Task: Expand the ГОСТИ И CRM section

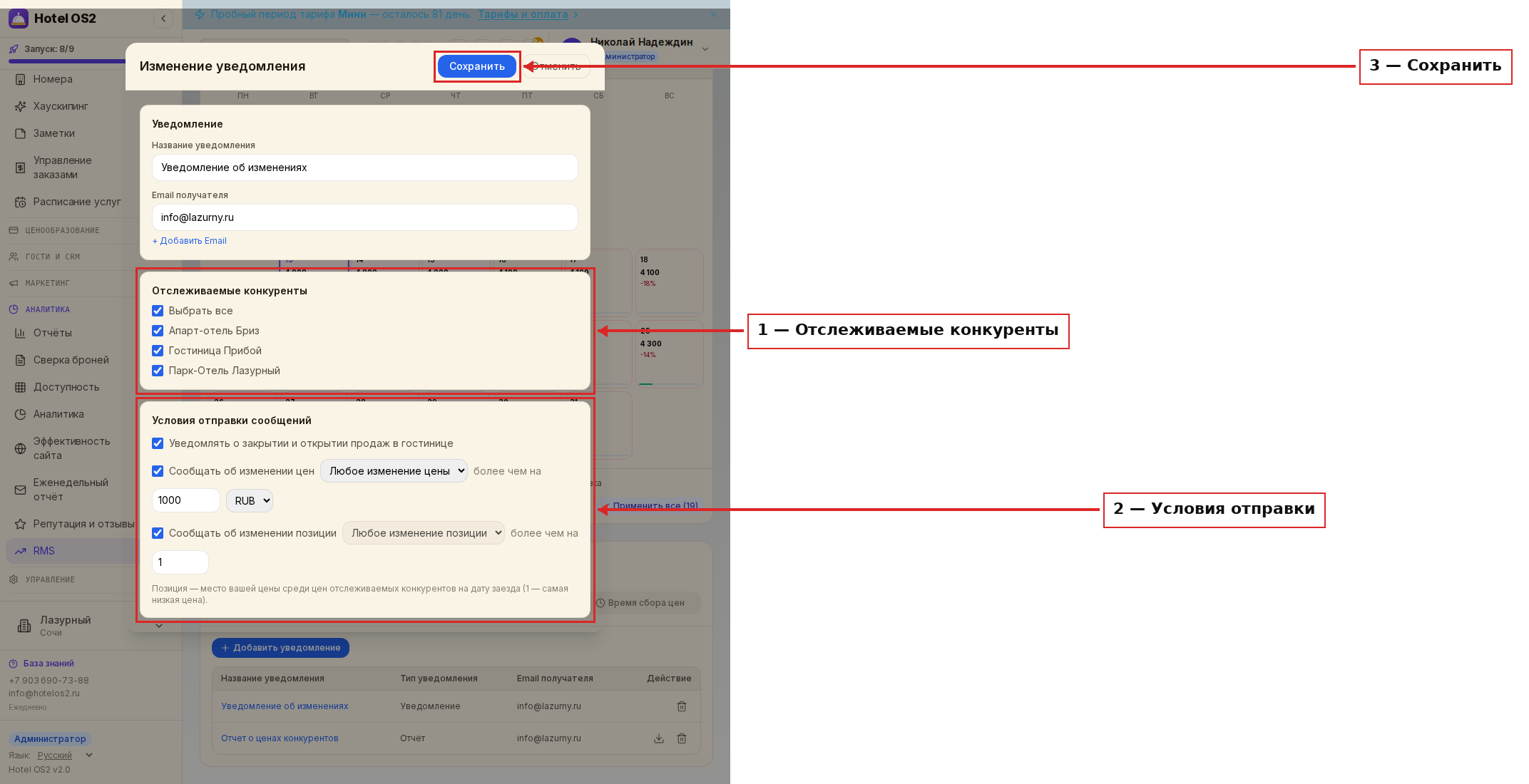Action: pyautogui.click(x=53, y=257)
